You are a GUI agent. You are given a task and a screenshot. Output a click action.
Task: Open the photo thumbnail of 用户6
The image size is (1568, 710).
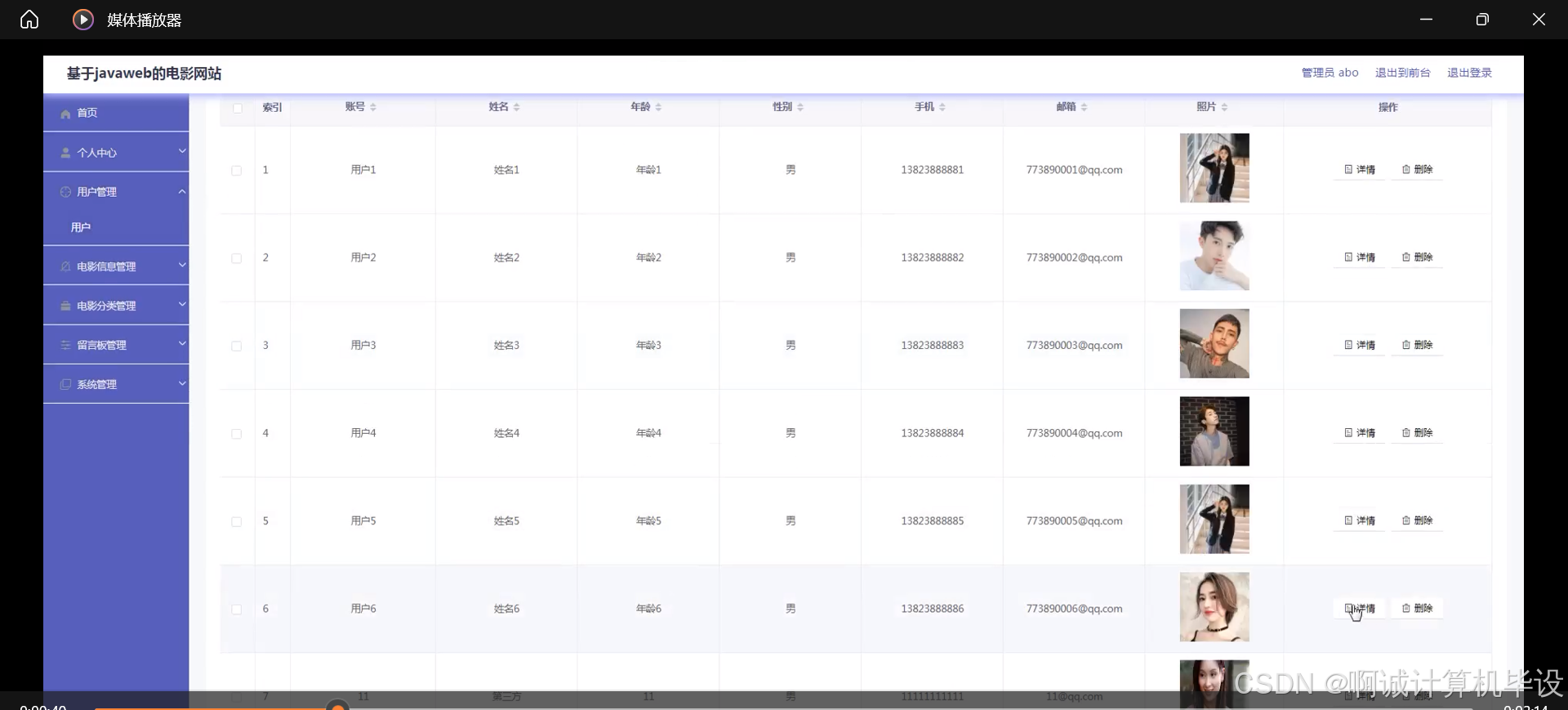pos(1214,607)
